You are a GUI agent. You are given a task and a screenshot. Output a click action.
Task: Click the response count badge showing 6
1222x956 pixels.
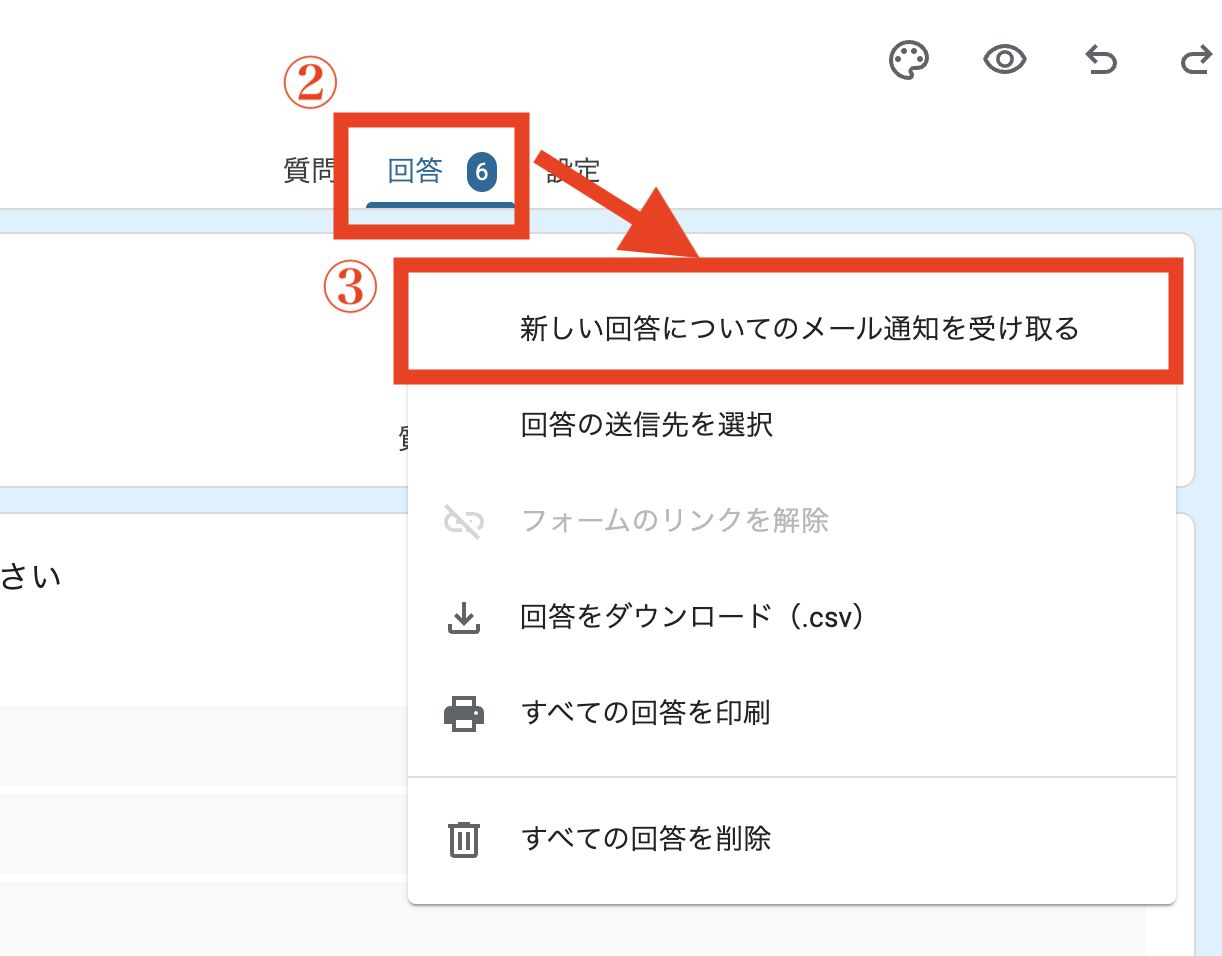tap(481, 172)
